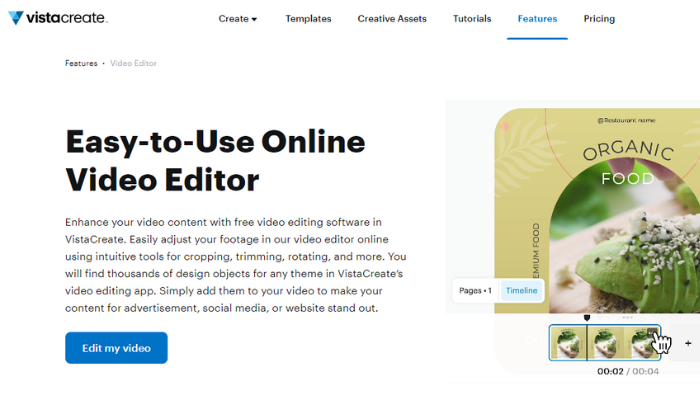Select the Timeline tab in preview

tap(521, 291)
